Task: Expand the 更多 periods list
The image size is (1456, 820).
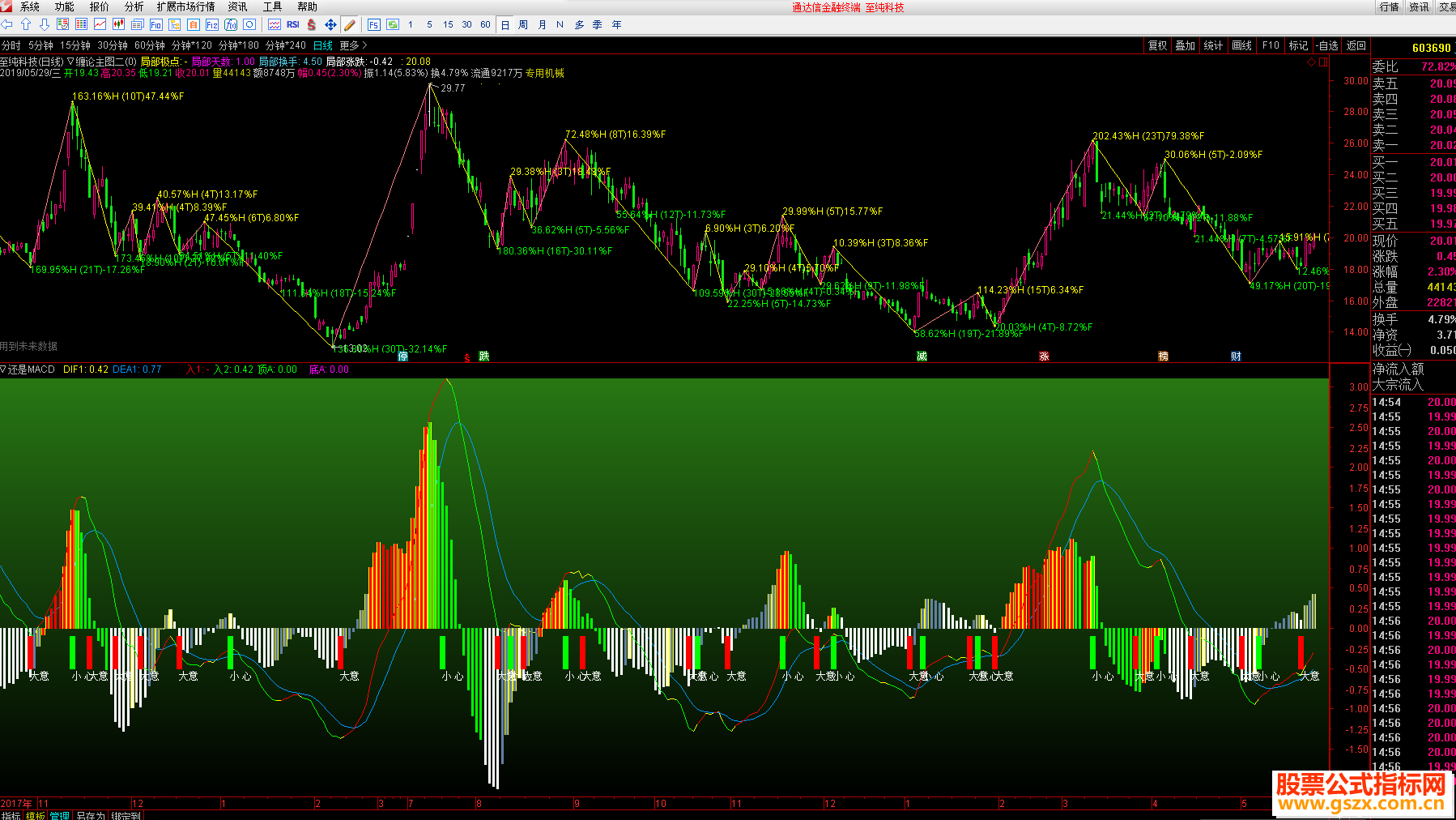Action: click(x=353, y=45)
